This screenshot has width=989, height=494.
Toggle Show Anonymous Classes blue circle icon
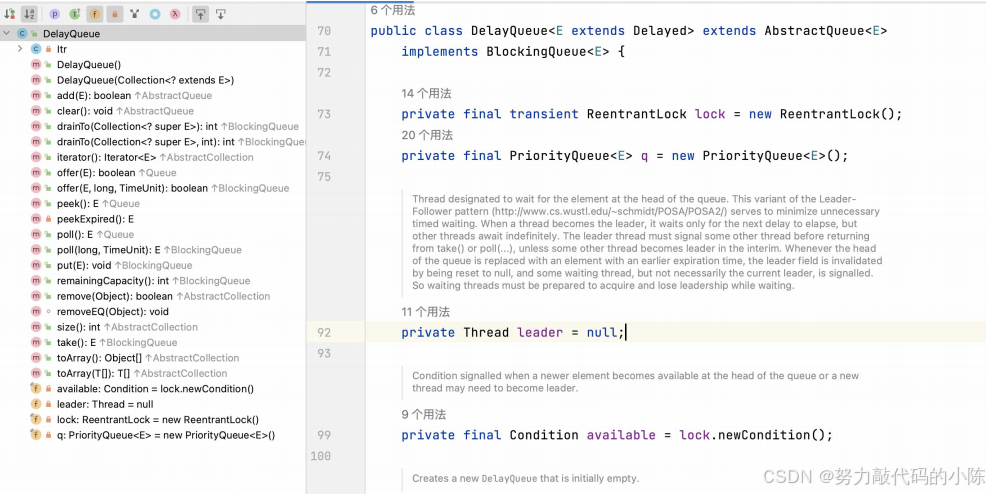[155, 13]
